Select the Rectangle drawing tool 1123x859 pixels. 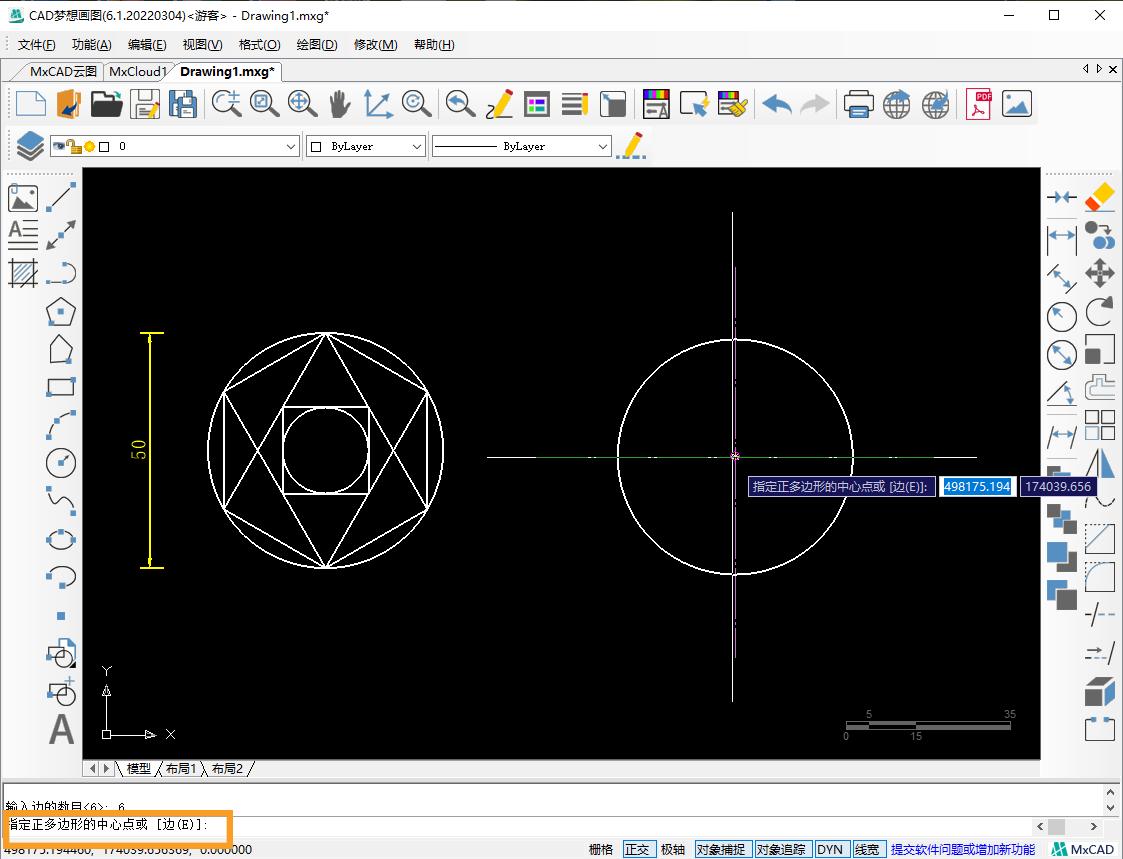point(61,387)
